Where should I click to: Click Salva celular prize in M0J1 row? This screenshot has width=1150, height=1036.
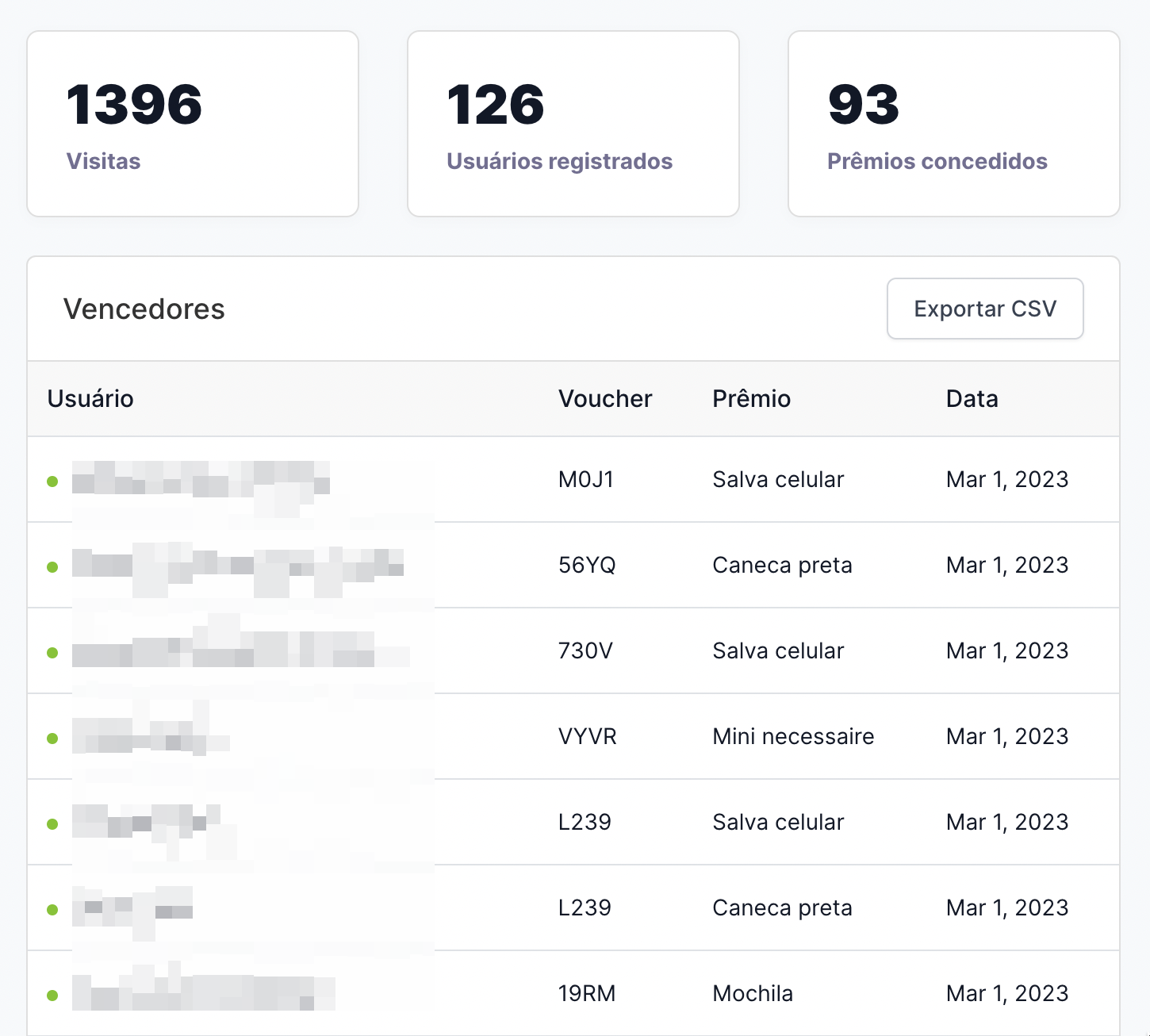pos(778,479)
